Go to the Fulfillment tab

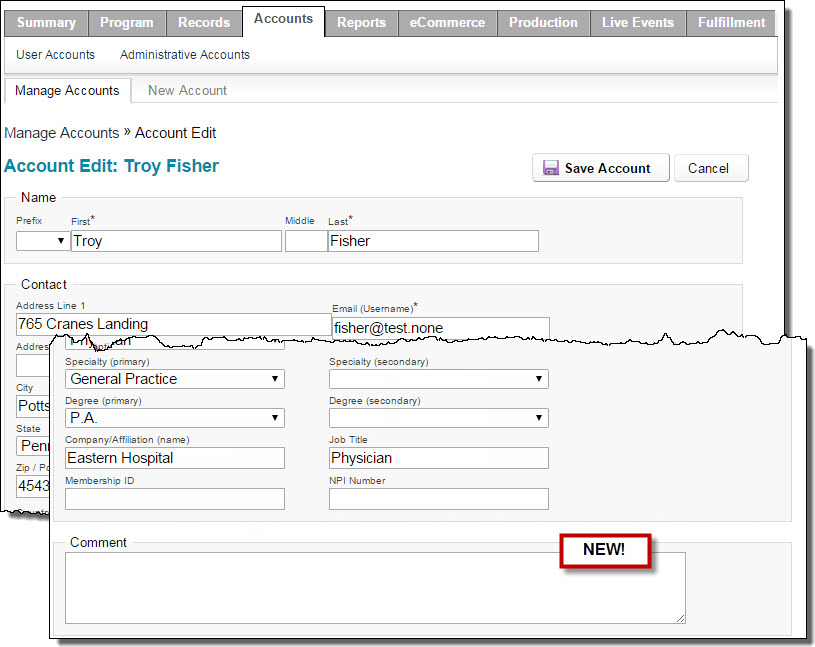731,23
